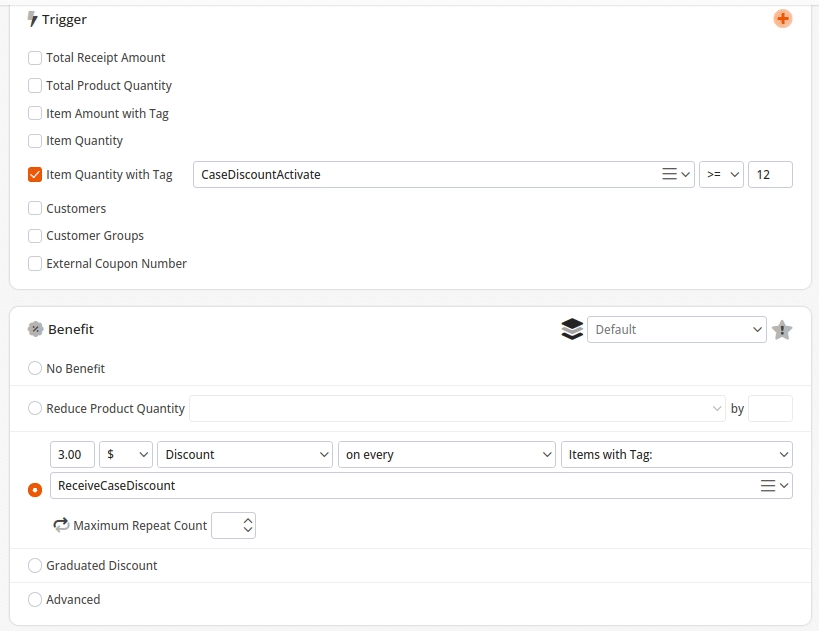This screenshot has width=819, height=631.
Task: Click the list icon in CaseDiscountActivate field
Action: click(x=670, y=174)
